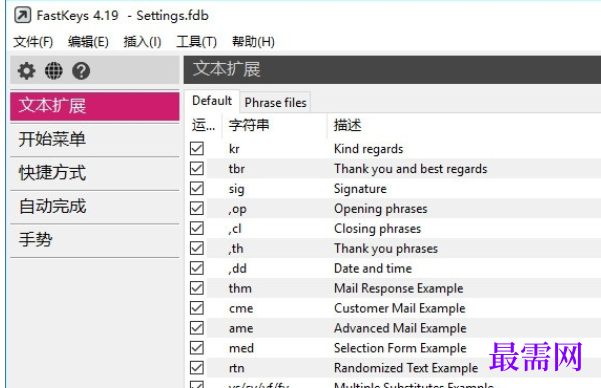Screen dimensions: 601x388
Task: Click the thm string cell
Action: pyautogui.click(x=240, y=288)
